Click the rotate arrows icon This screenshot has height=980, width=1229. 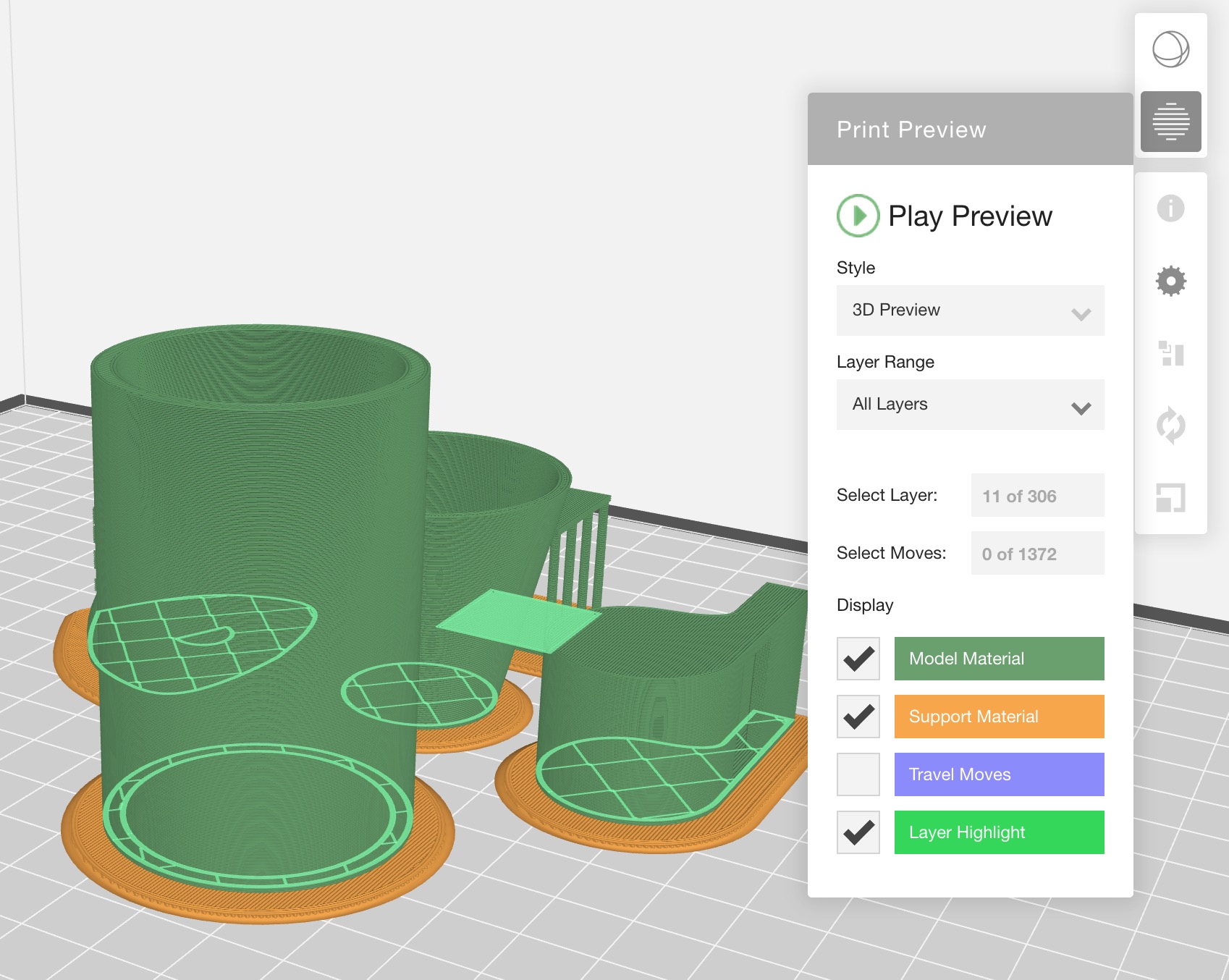coord(1170,426)
